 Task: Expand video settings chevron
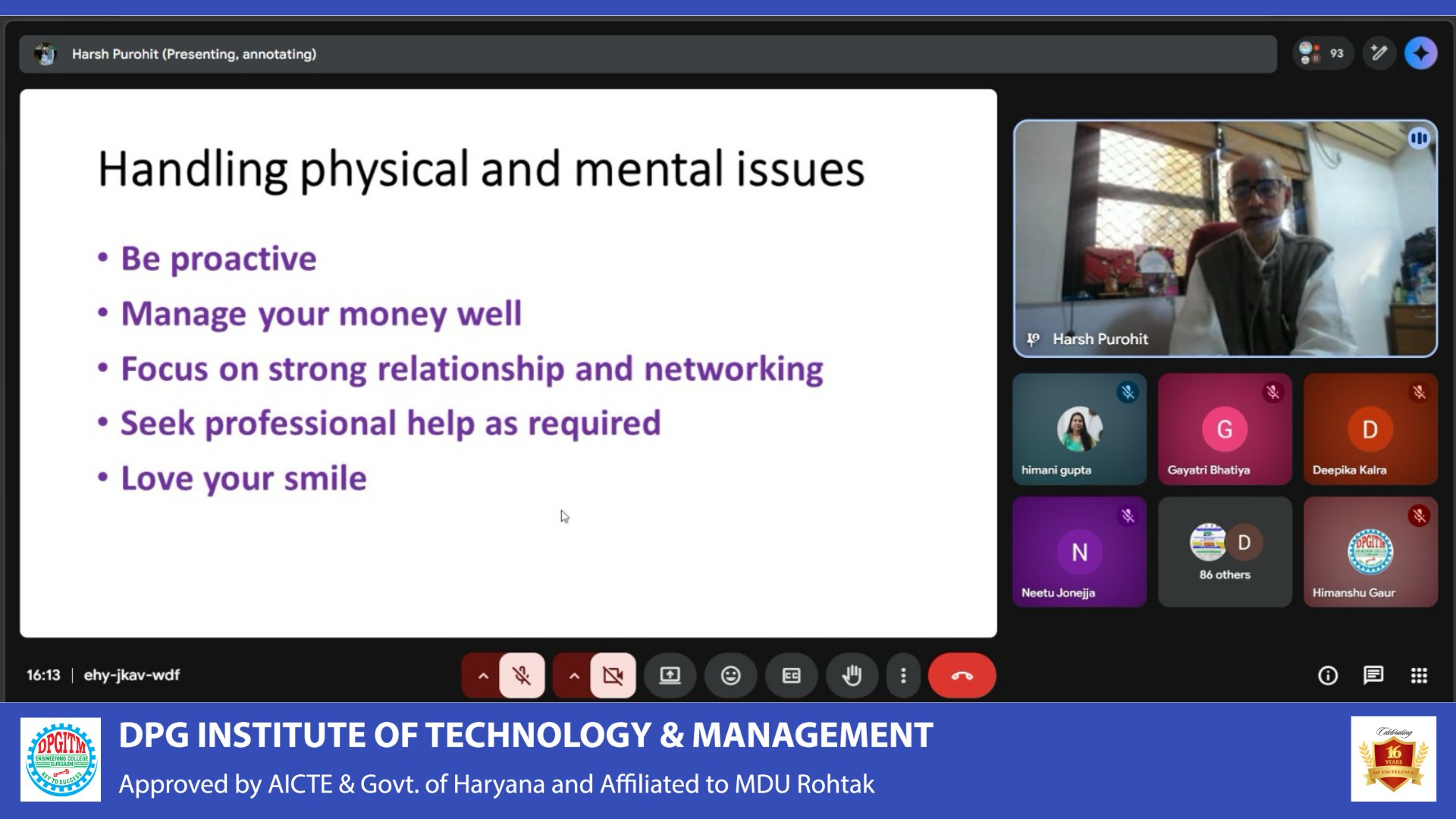coord(574,675)
